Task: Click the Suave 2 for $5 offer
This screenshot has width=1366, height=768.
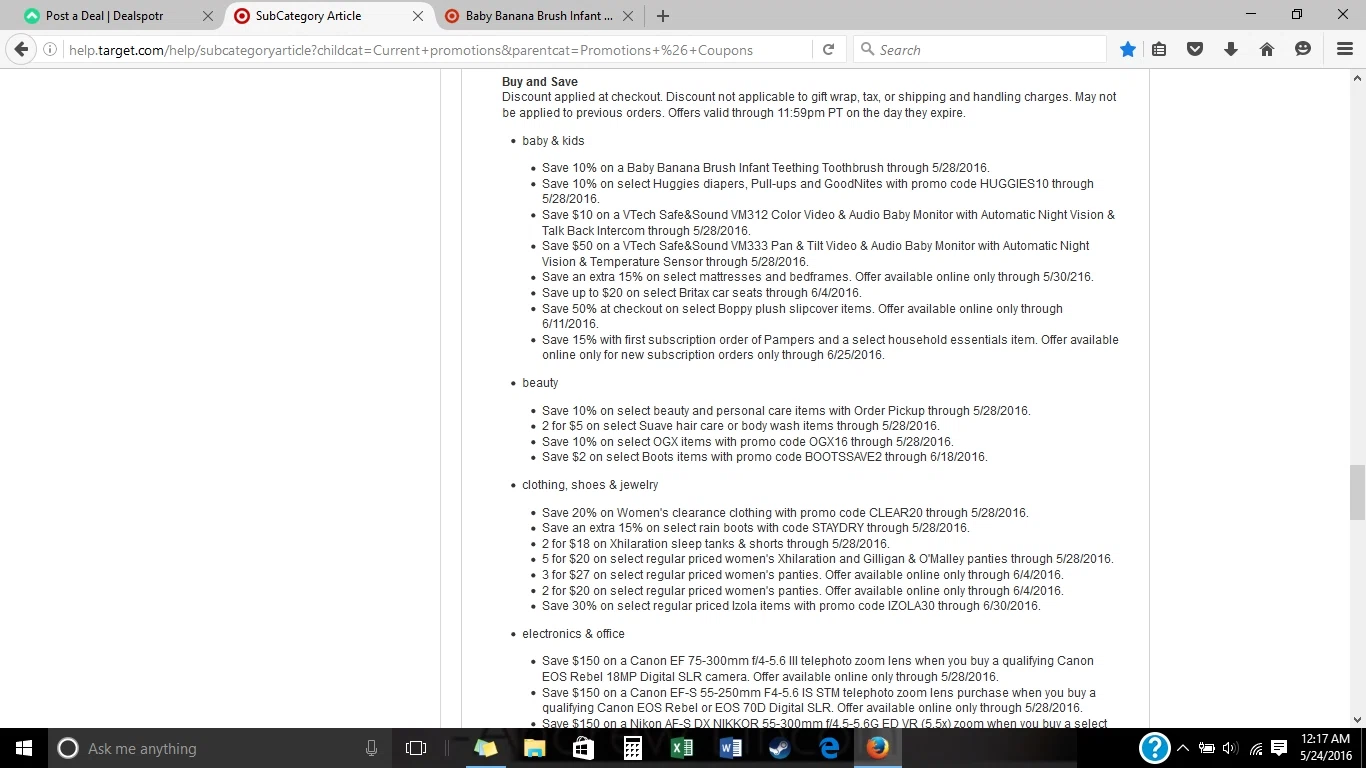Action: coord(741,426)
